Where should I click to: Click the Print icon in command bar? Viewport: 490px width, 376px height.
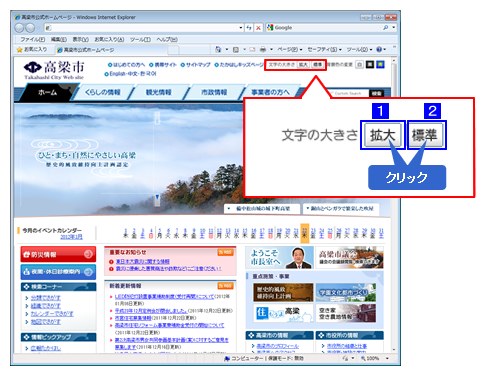point(263,50)
